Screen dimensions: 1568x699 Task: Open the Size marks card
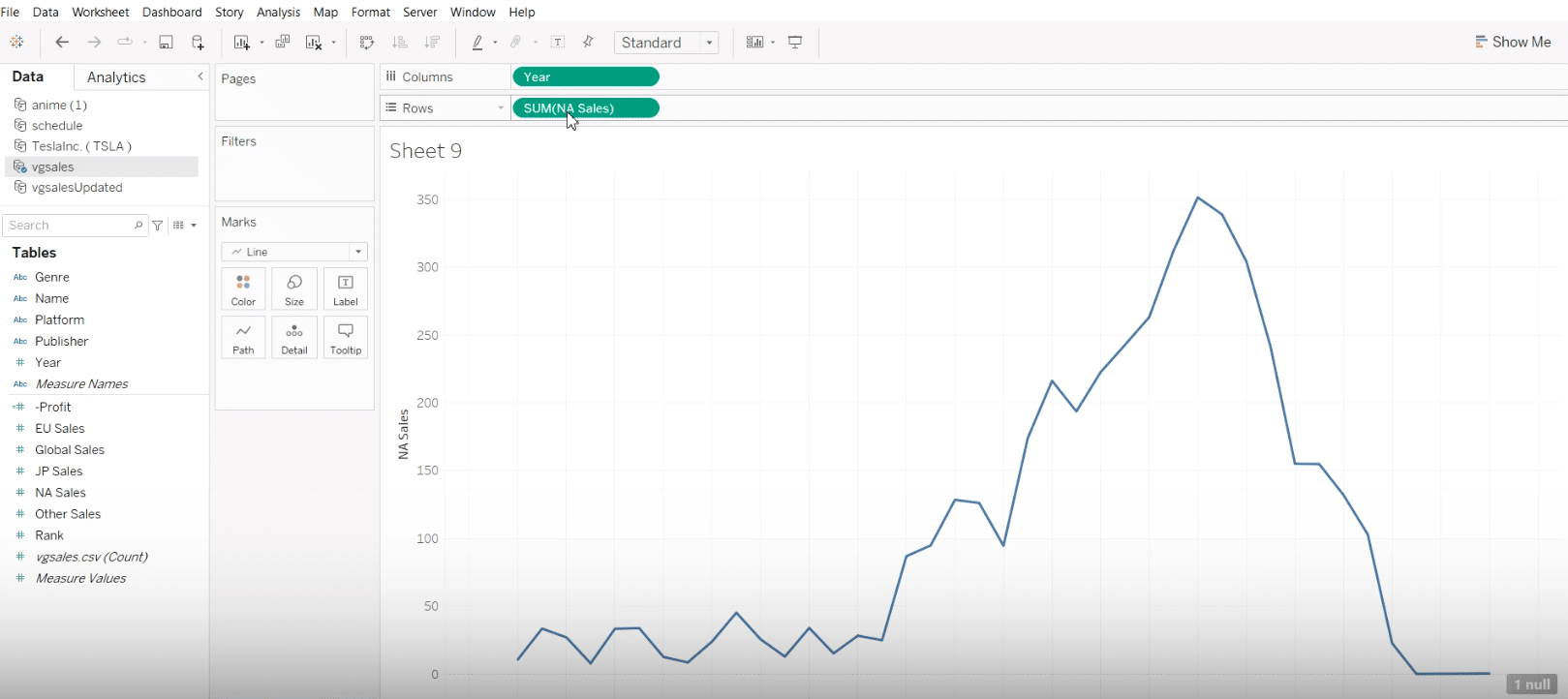(x=294, y=289)
